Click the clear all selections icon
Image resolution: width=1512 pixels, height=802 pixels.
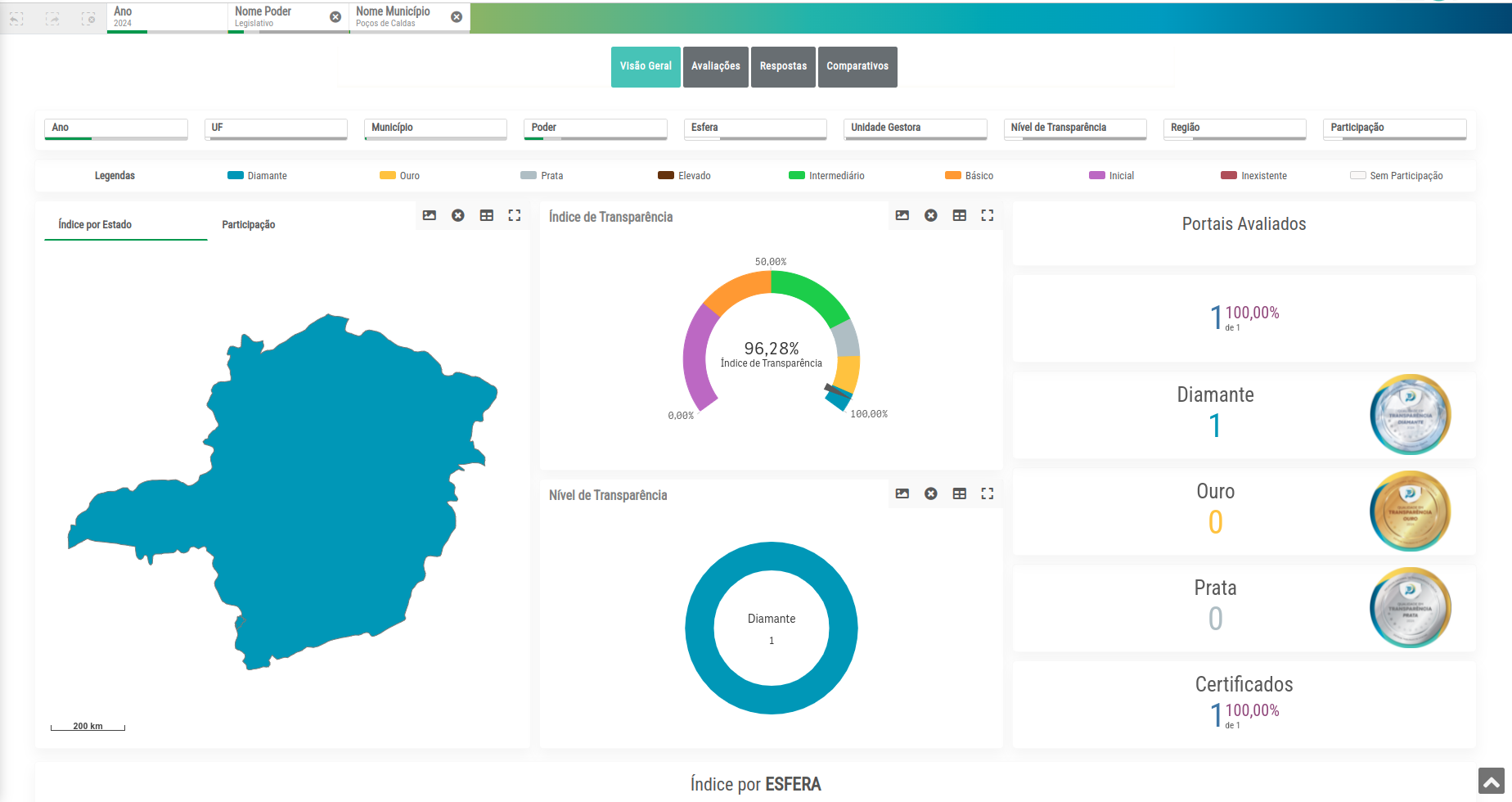(x=88, y=18)
